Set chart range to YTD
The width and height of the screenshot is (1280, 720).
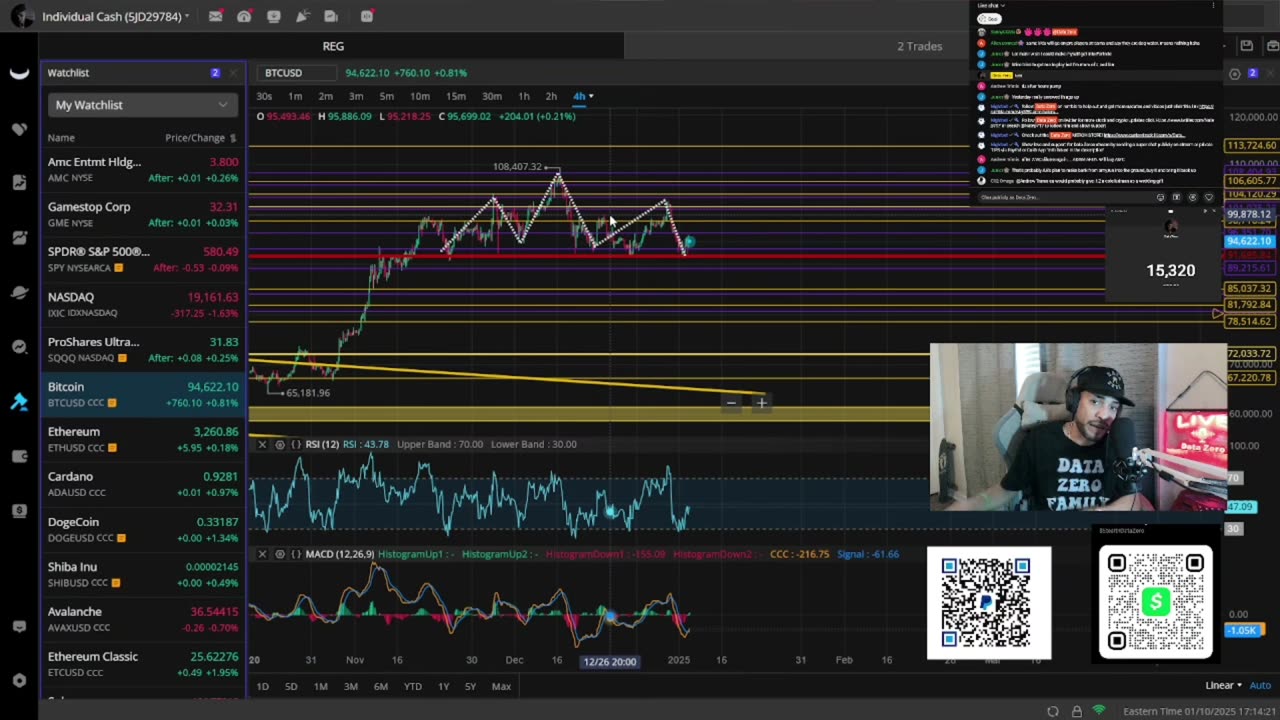[412, 686]
